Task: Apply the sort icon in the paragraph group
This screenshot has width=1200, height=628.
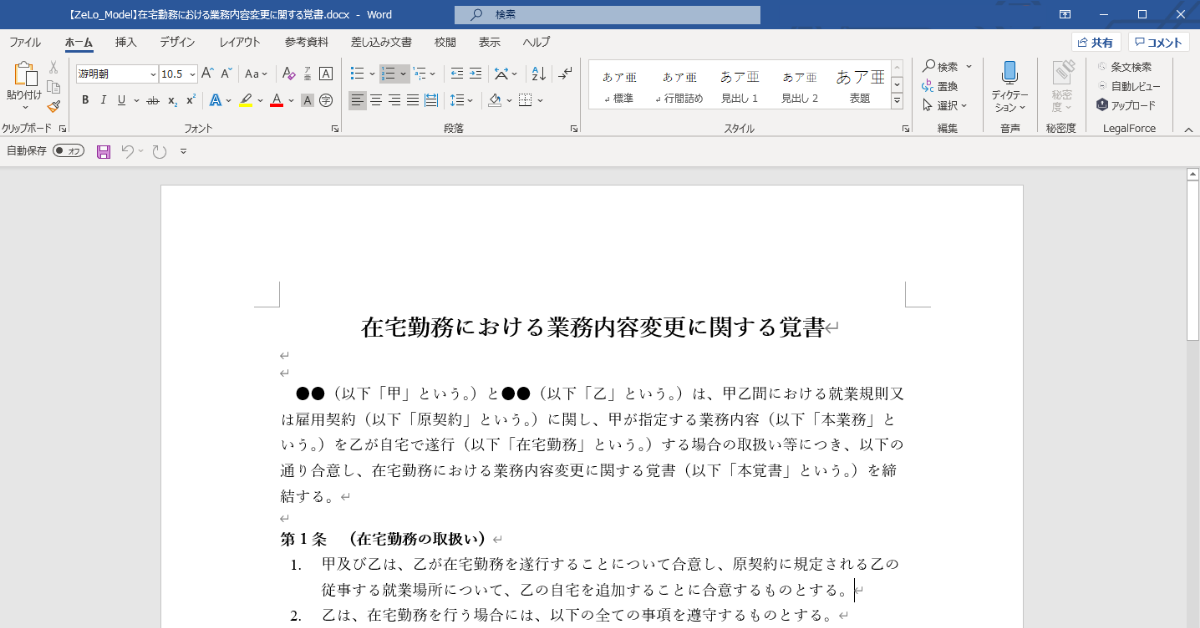Action: pyautogui.click(x=538, y=74)
